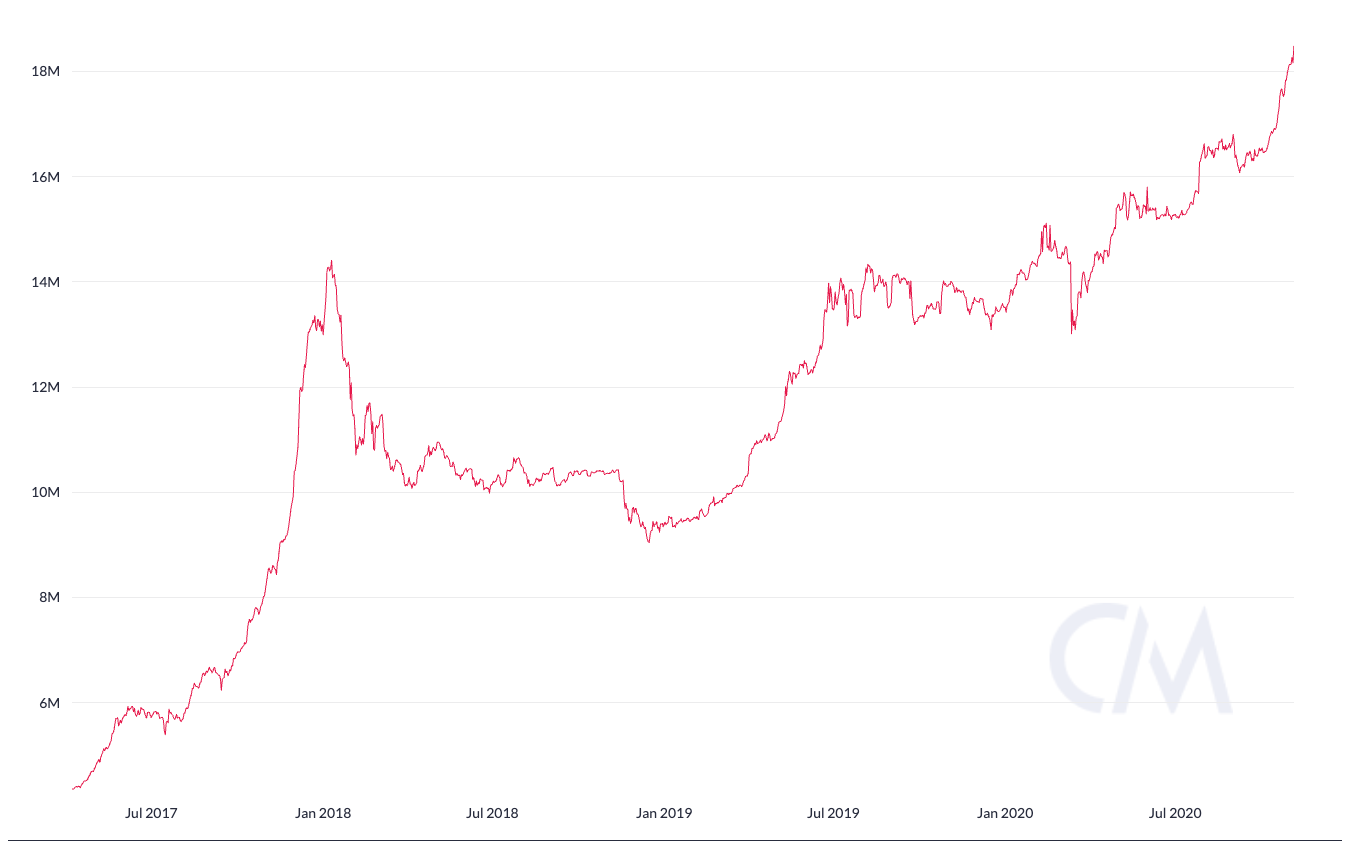This screenshot has height=844, width=1348.
Task: Click the 18M y-axis label
Action: pos(47,72)
